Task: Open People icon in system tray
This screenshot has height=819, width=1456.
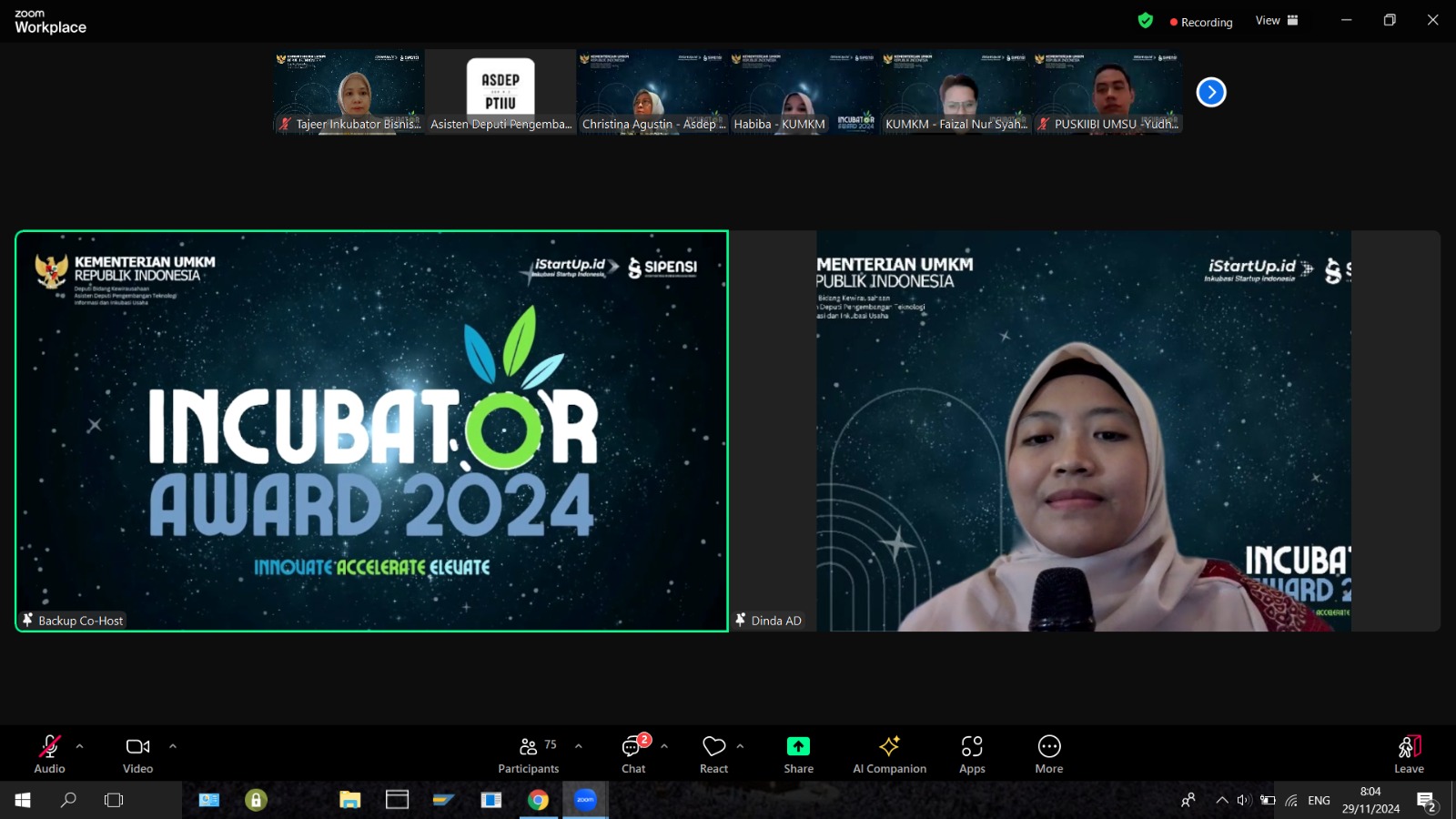Action: click(1188, 800)
